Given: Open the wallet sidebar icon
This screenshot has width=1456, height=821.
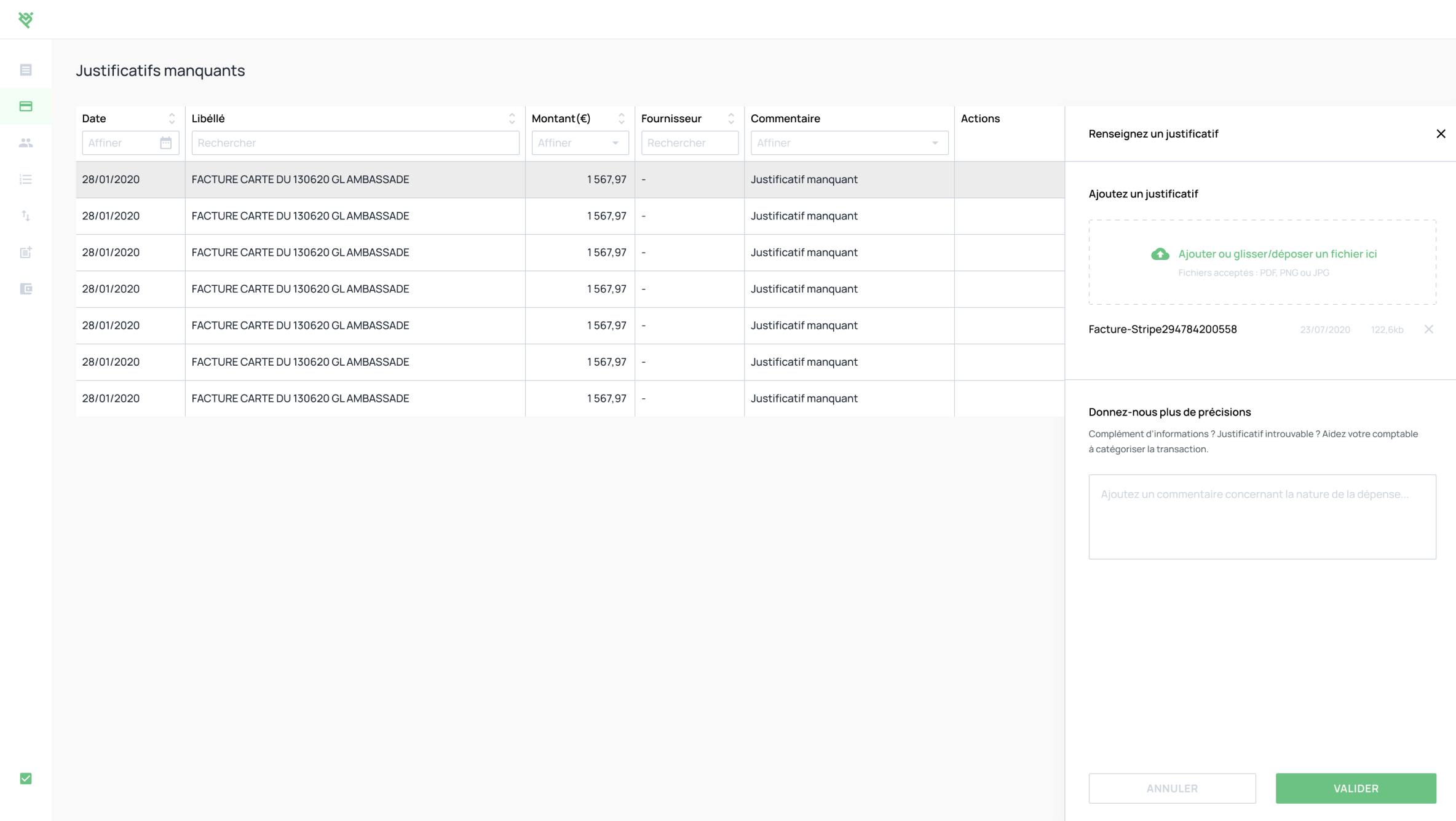Looking at the screenshot, I should coord(26,289).
